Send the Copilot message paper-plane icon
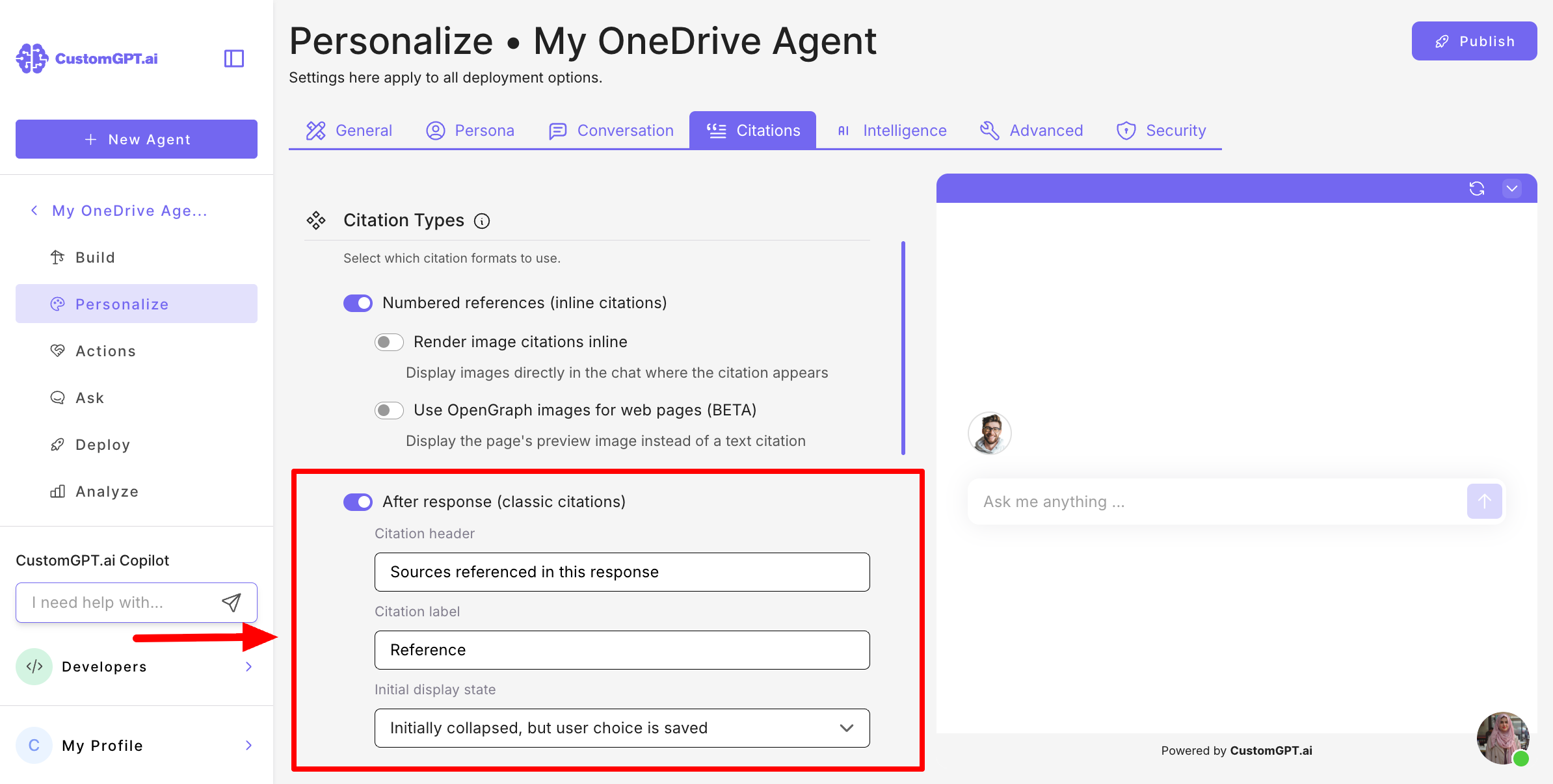The image size is (1553, 784). click(232, 603)
